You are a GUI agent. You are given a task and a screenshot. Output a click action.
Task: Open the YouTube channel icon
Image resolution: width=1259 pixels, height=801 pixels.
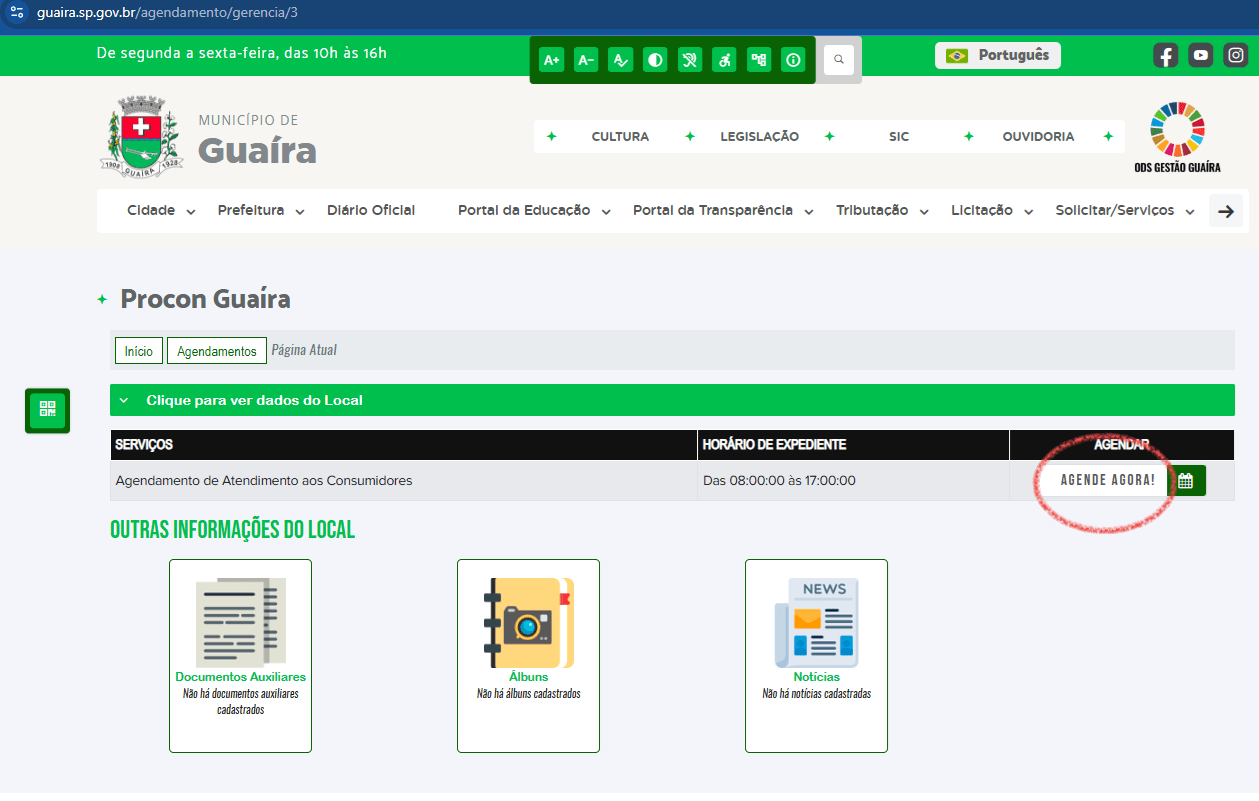[1200, 55]
